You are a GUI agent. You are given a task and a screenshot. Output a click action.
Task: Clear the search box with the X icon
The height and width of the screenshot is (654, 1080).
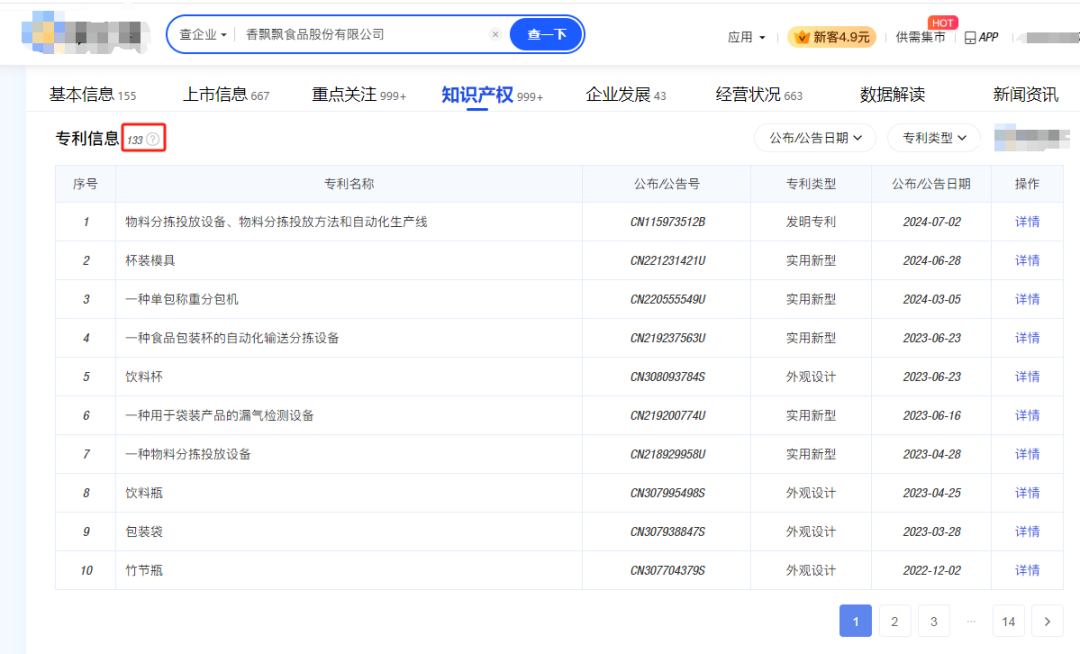pyautogui.click(x=495, y=34)
